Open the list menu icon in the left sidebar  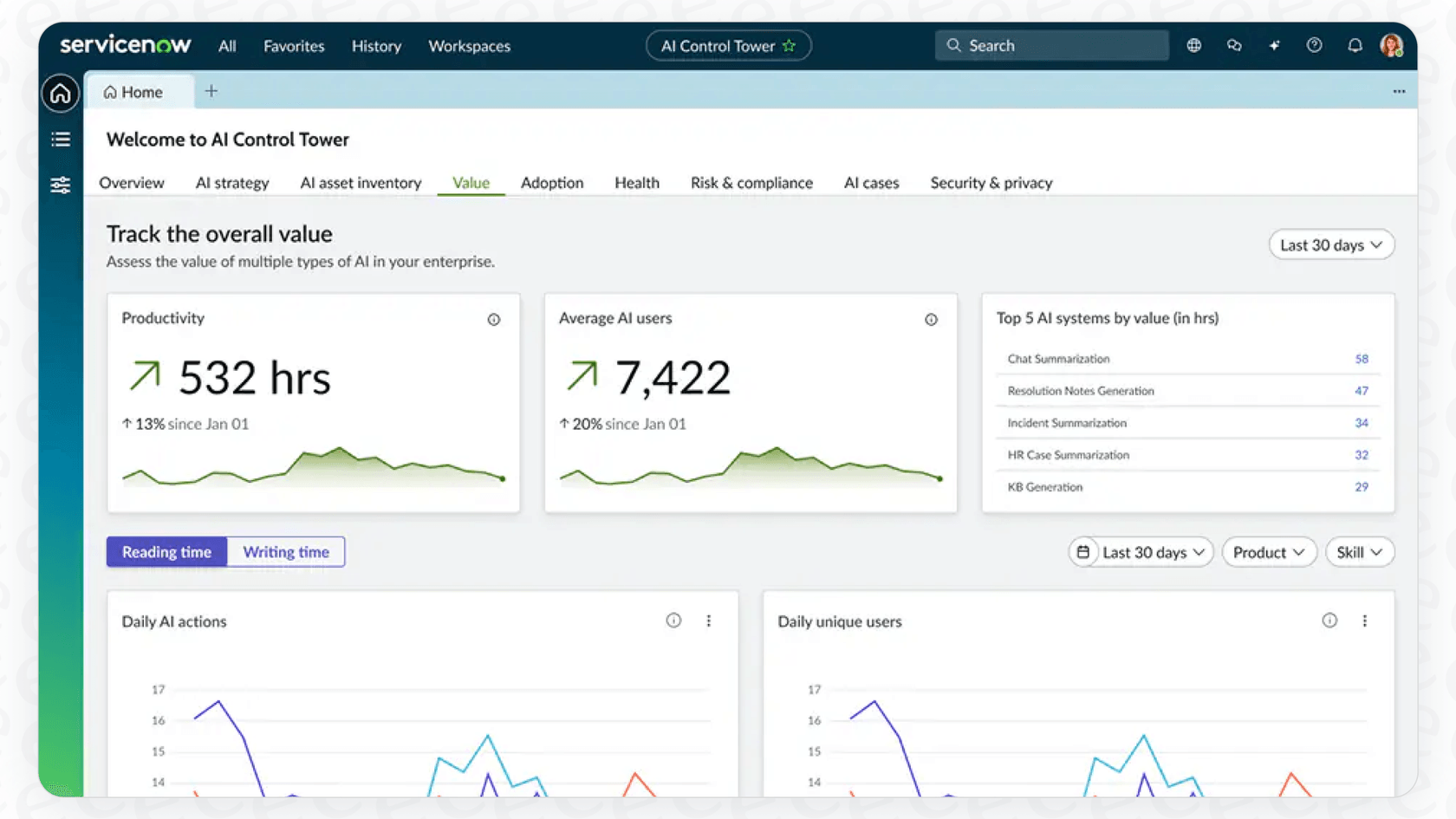pos(60,139)
